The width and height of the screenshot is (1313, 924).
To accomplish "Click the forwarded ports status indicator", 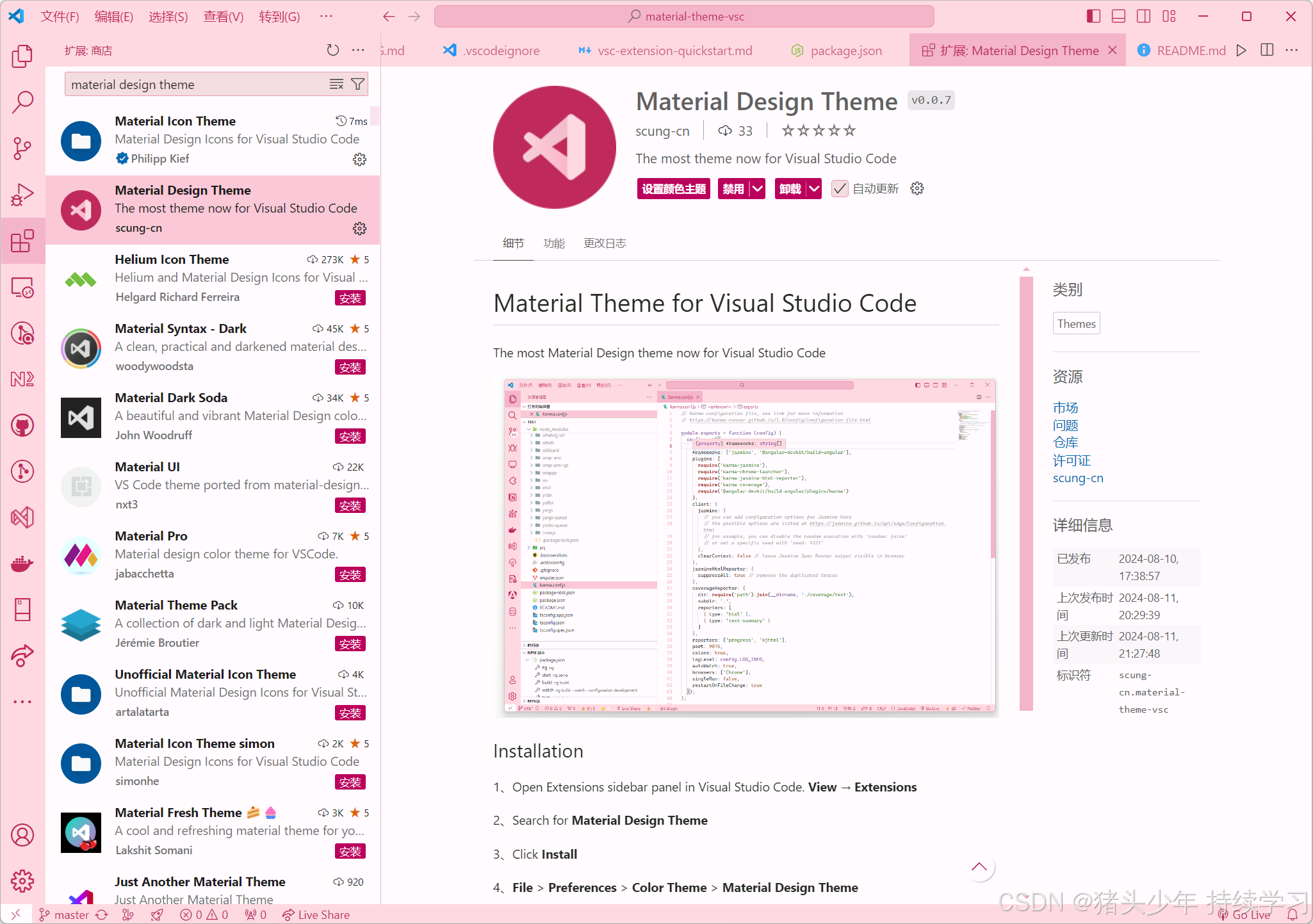I will 256,914.
